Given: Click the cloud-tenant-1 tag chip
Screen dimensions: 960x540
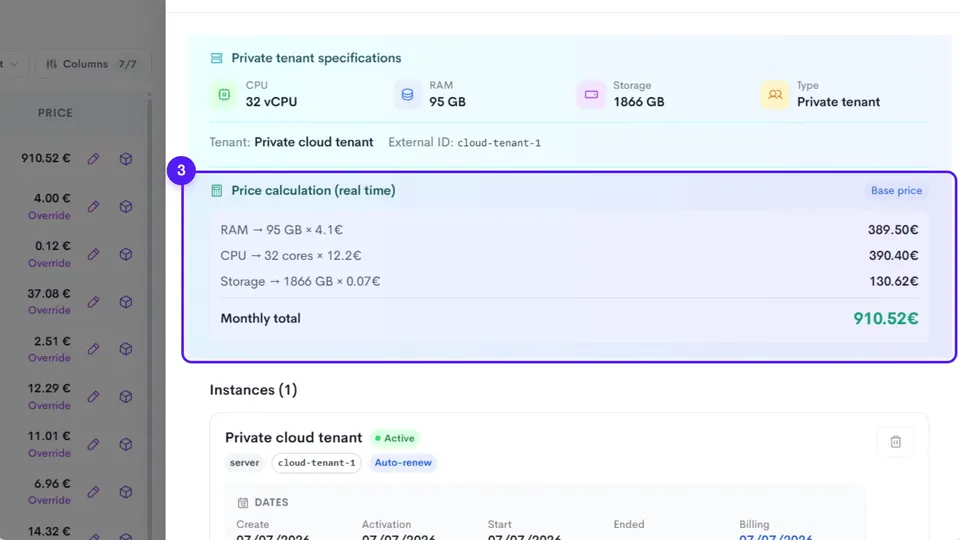Looking at the screenshot, I should [317, 462].
